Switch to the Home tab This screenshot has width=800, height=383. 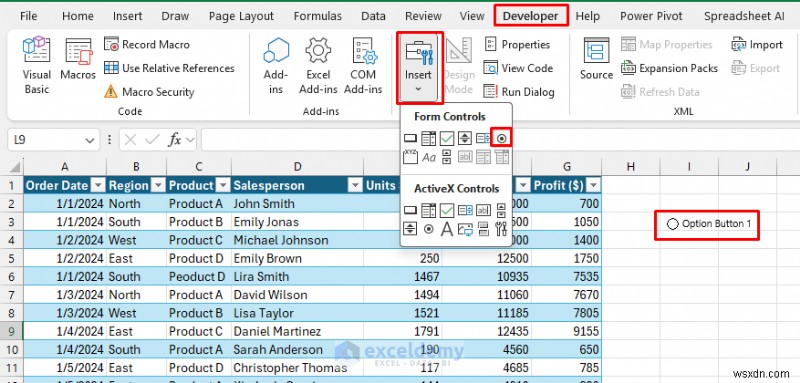pyautogui.click(x=78, y=16)
